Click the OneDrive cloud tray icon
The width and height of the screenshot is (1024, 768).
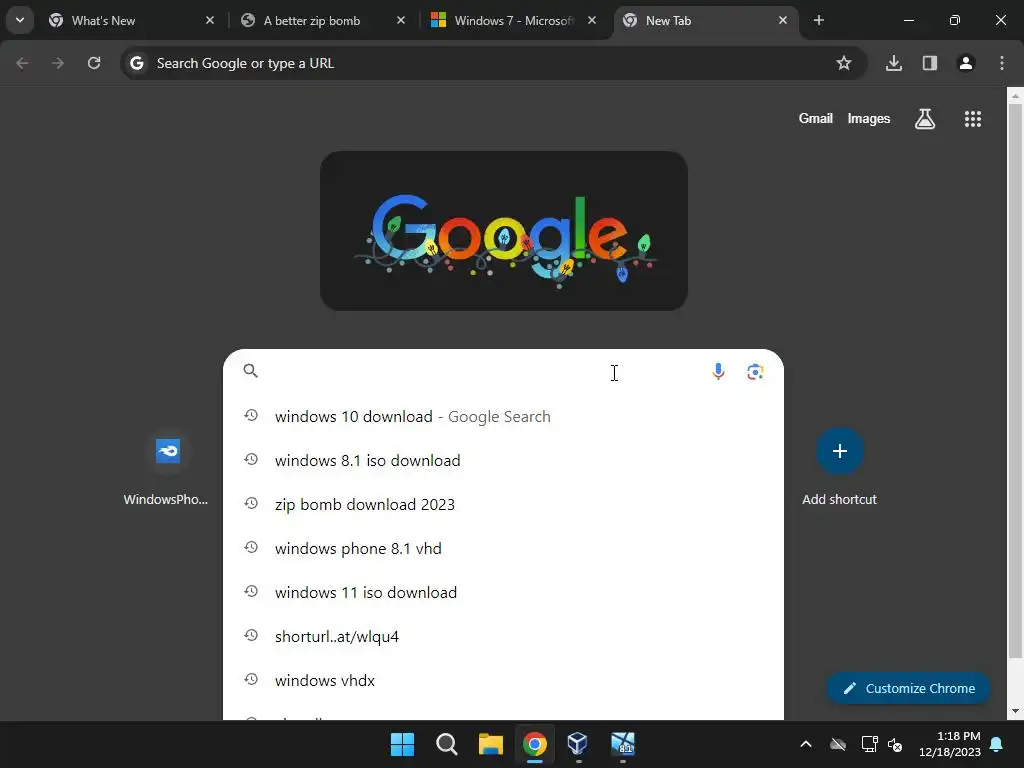pos(838,744)
